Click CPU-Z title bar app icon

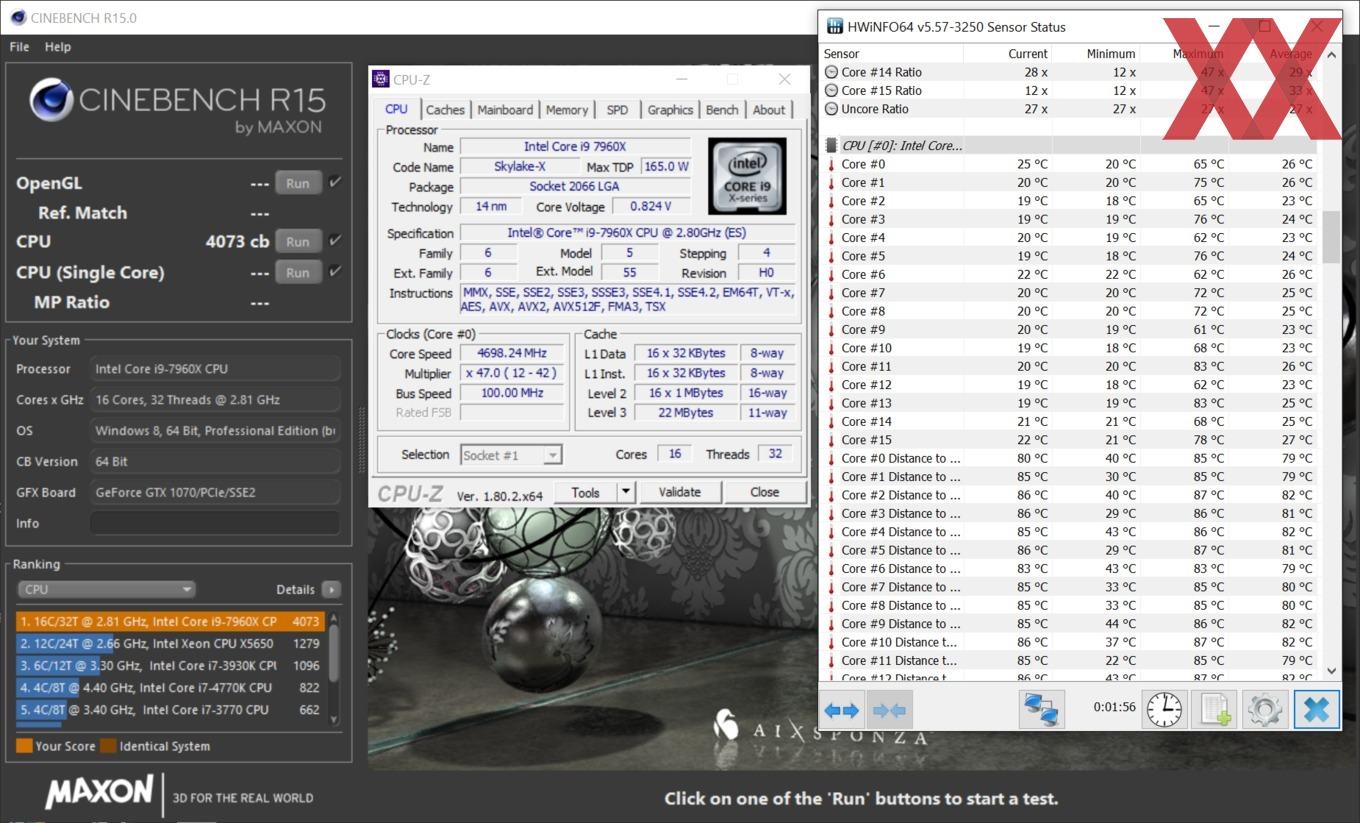click(x=381, y=80)
